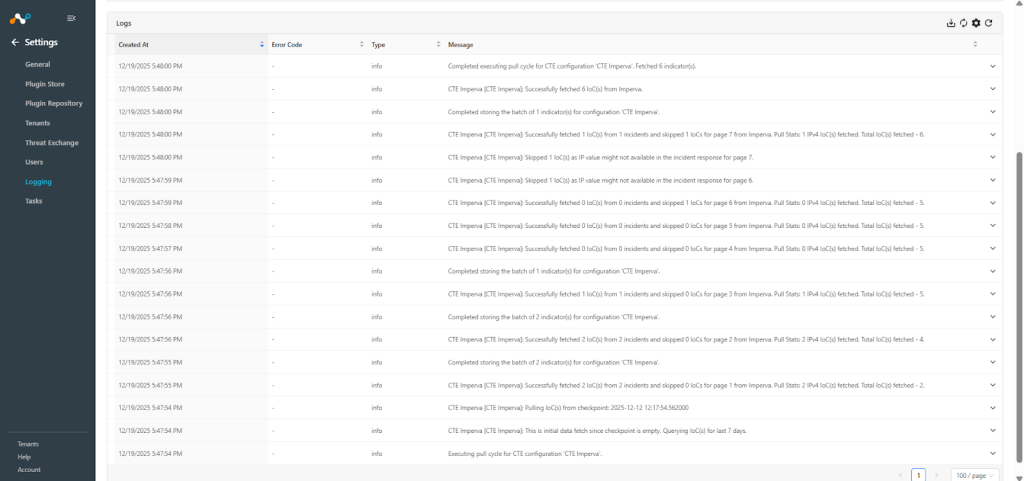Click the Netskope logo icon
Image resolution: width=1024 pixels, height=481 pixels.
click(x=20, y=18)
